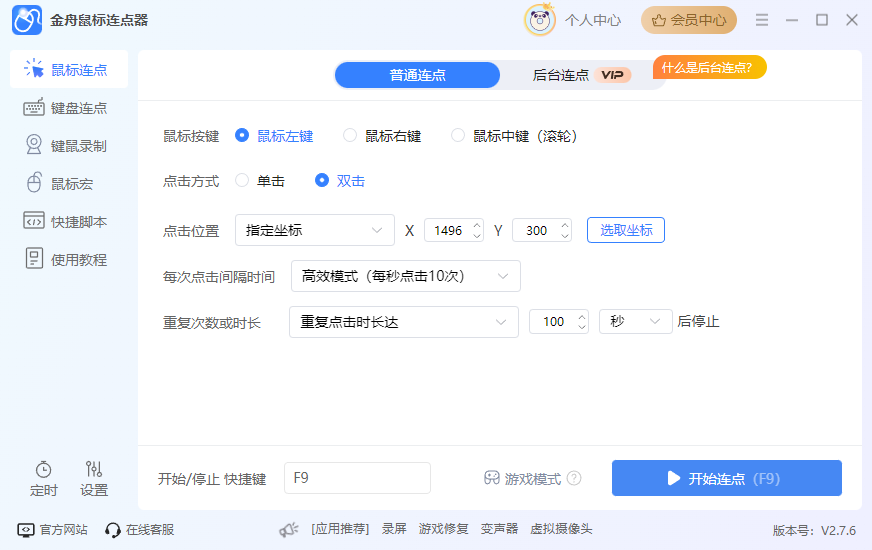This screenshot has width=872, height=550.
Task: Open the 设置 settings sliders icon
Action: [x=94, y=469]
